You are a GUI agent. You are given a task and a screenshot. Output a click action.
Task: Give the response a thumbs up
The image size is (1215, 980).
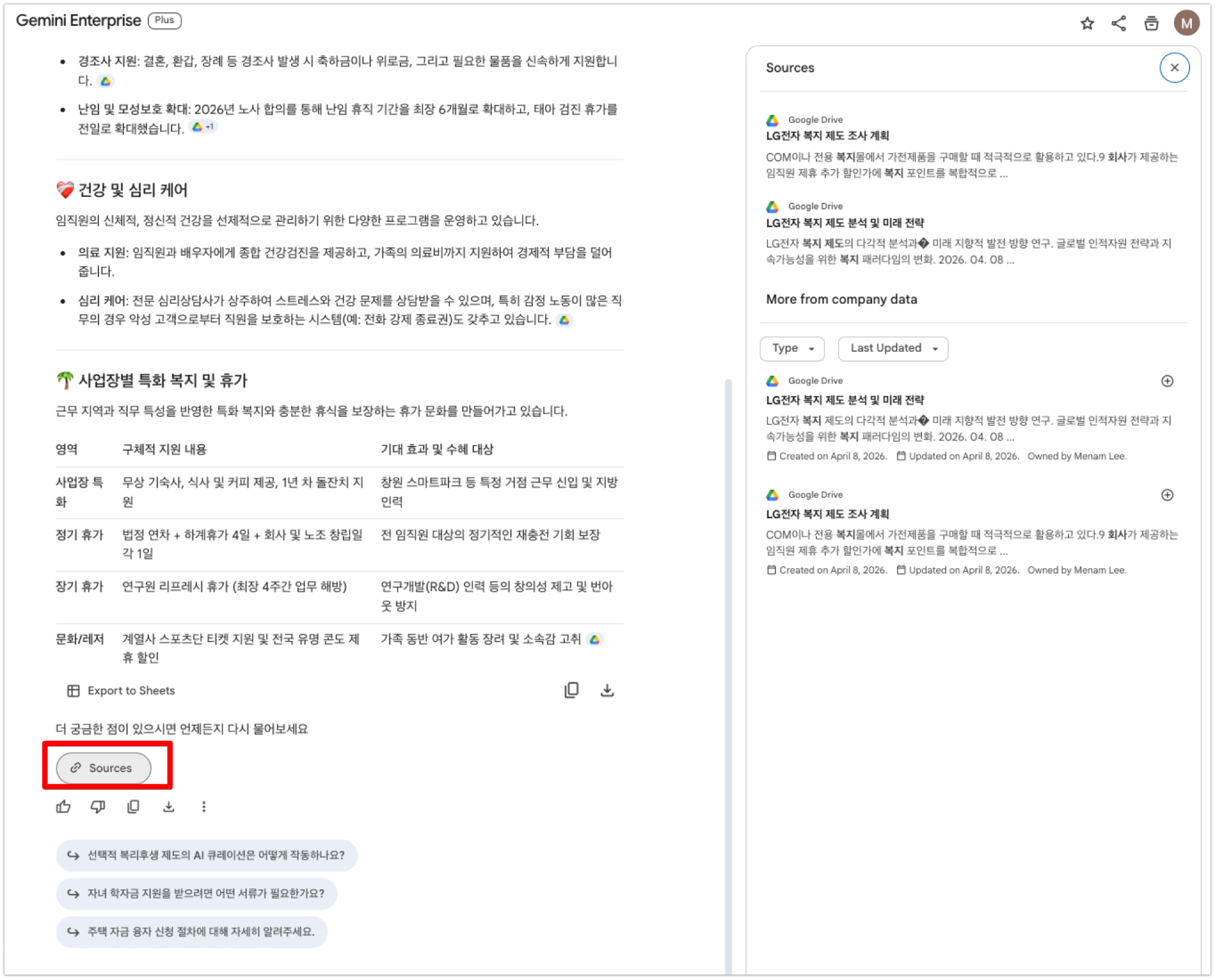63,807
